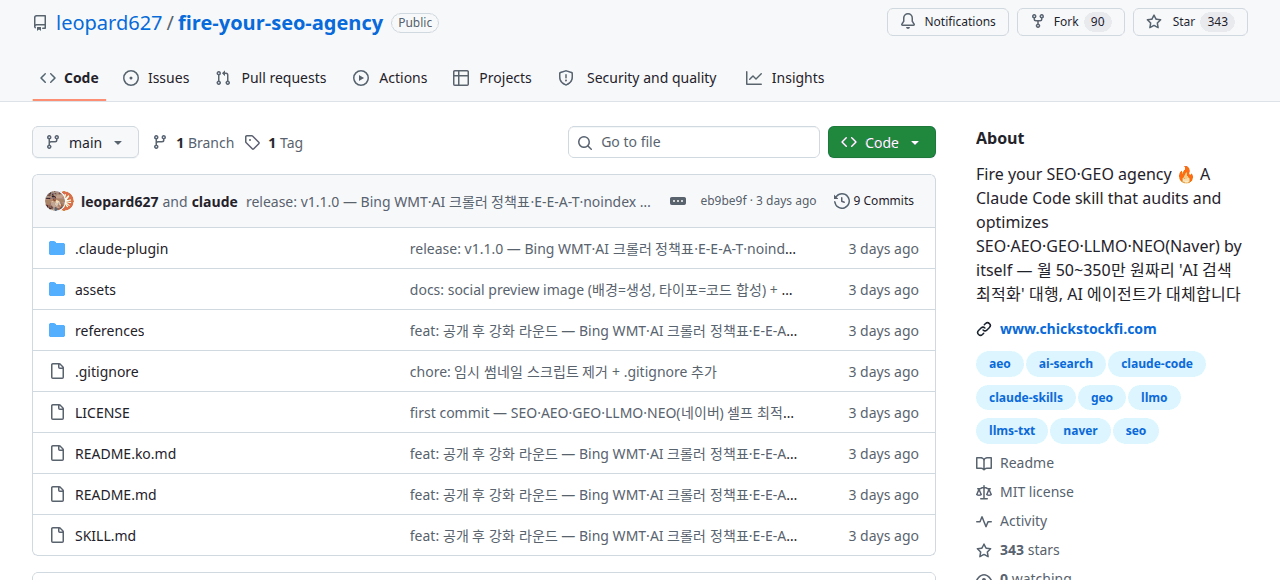The height and width of the screenshot is (580, 1280).
Task: Open commit message 'chore: 임시 썸네일 스크립트 제거'
Action: [x=563, y=372]
